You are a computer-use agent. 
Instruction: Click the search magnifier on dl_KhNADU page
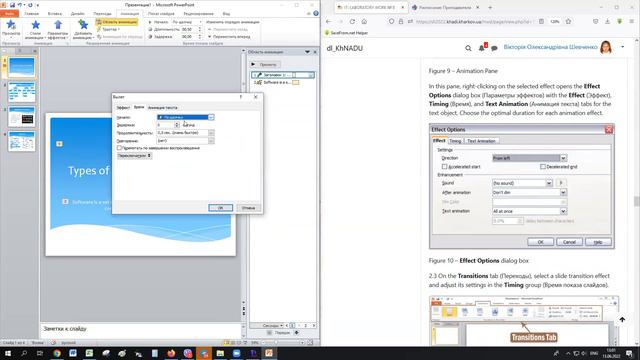(468, 48)
